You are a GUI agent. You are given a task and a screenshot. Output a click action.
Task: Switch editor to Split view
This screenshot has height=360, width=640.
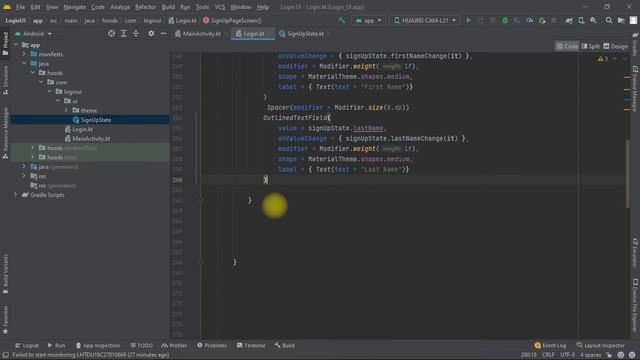click(591, 46)
